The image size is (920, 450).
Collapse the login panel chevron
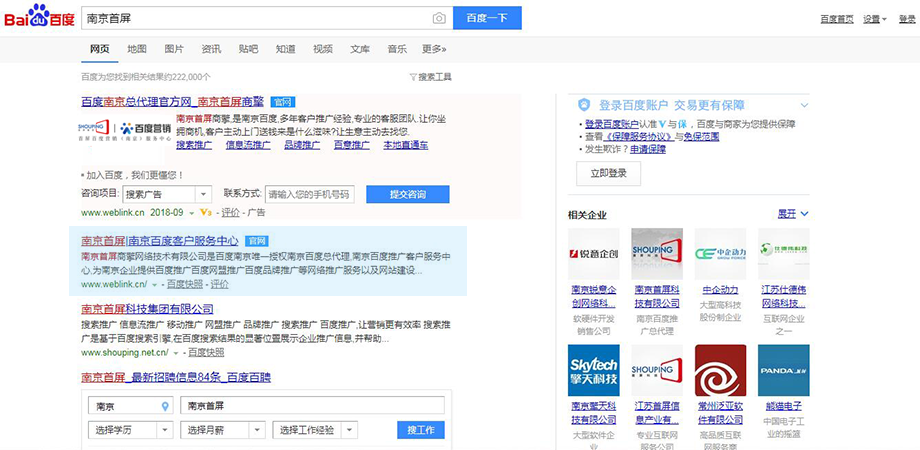pos(802,104)
